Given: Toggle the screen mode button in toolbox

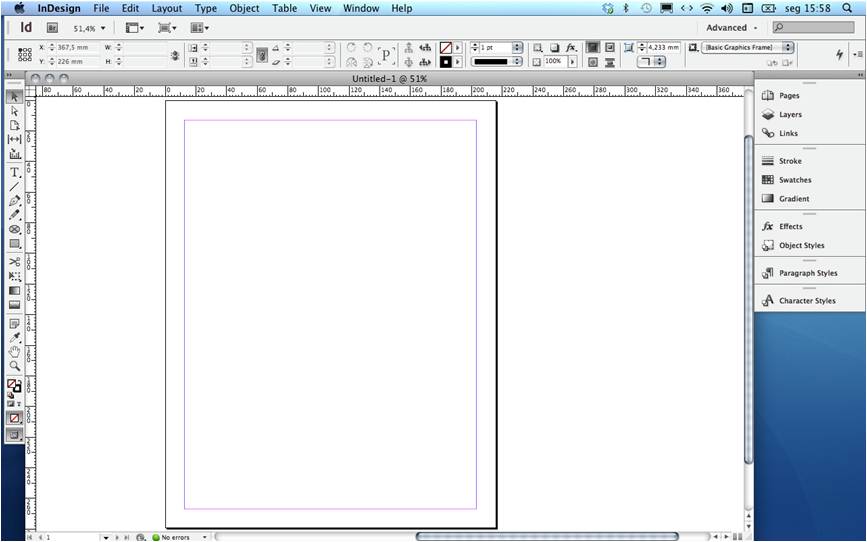Looking at the screenshot, I should point(14,435).
